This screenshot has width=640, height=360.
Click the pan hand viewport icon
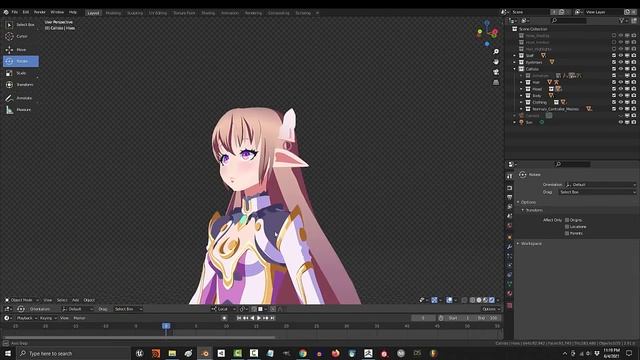(x=496, y=62)
